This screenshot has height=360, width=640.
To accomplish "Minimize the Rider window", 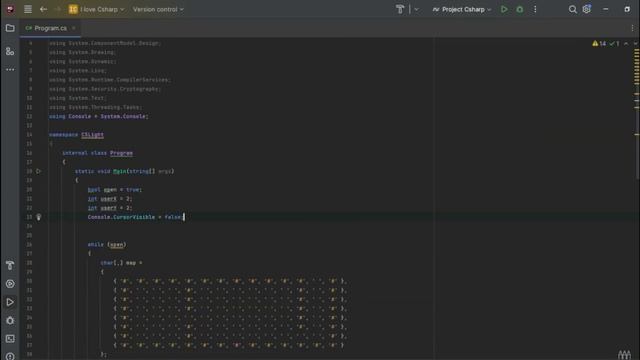I will click(606, 9).
